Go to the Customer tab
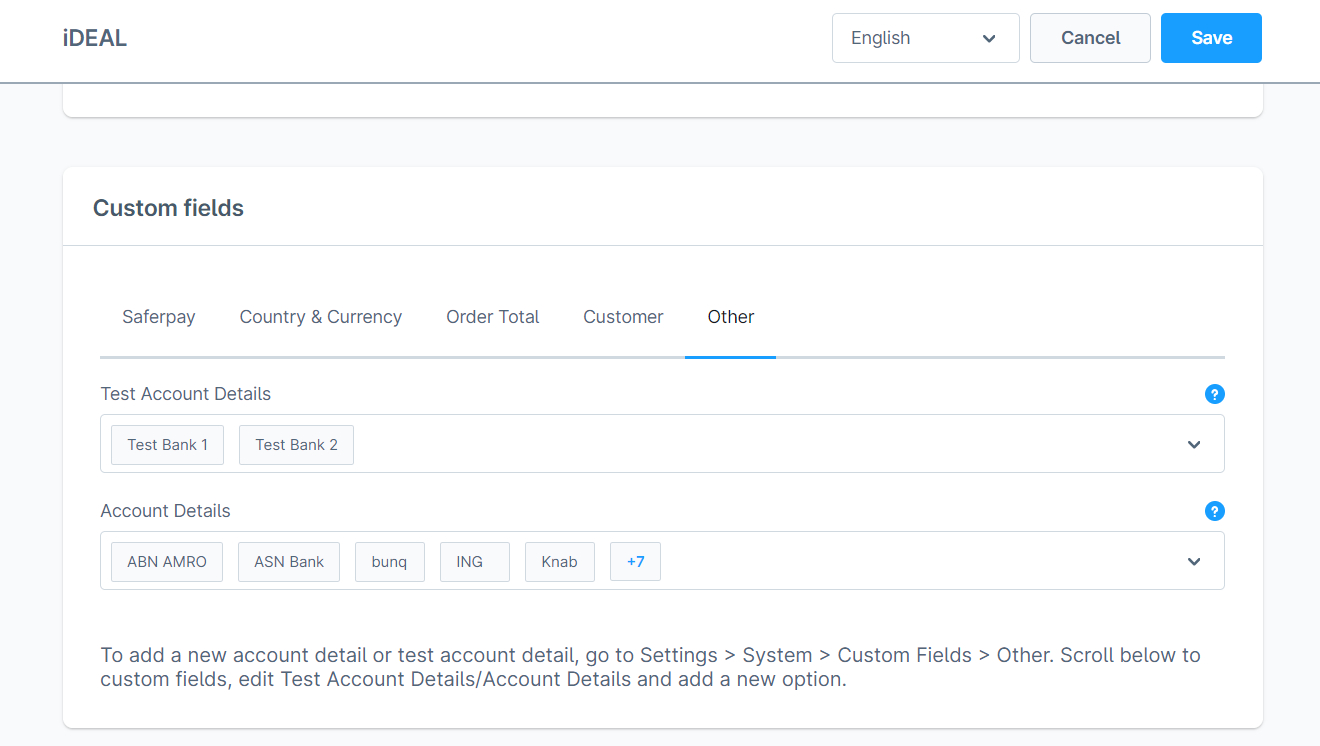Screen dimensions: 1320x746 click(x=623, y=317)
